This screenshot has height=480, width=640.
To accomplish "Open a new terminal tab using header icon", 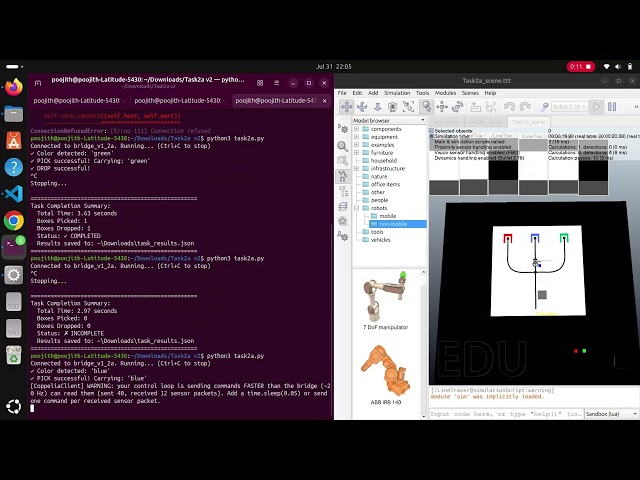I will pyautogui.click(x=38, y=83).
